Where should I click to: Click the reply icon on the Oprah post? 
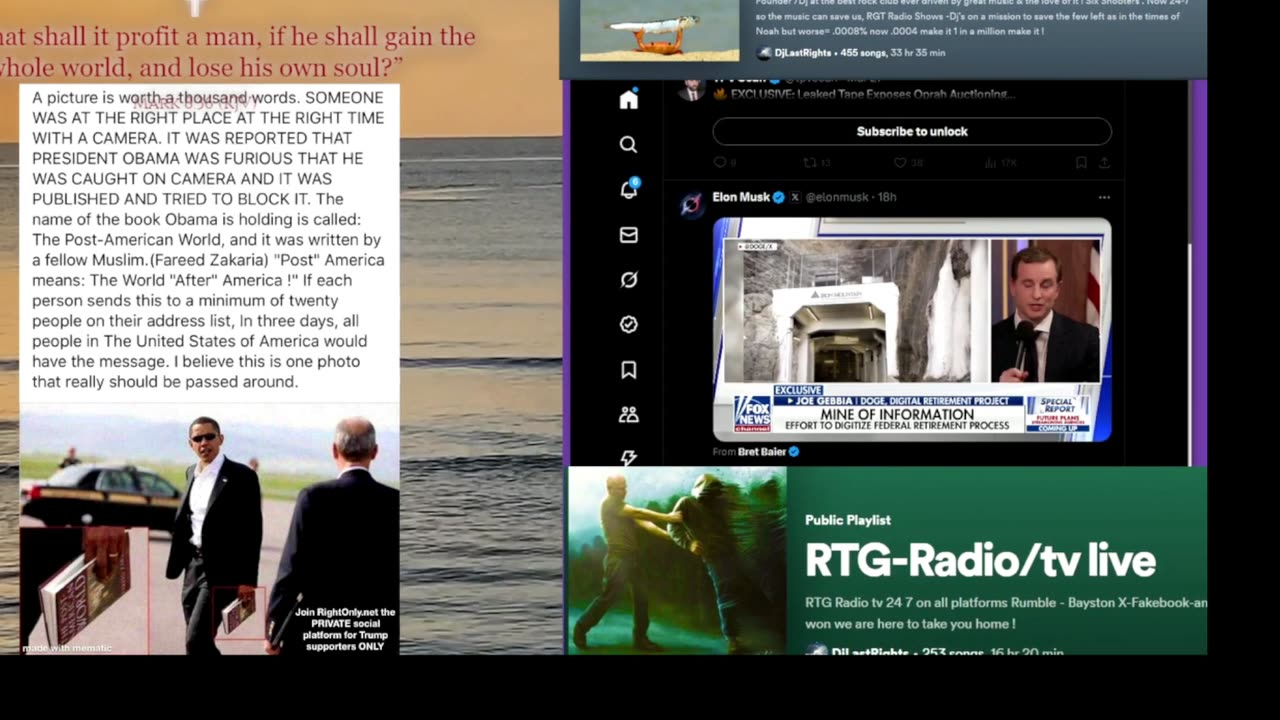coord(719,162)
